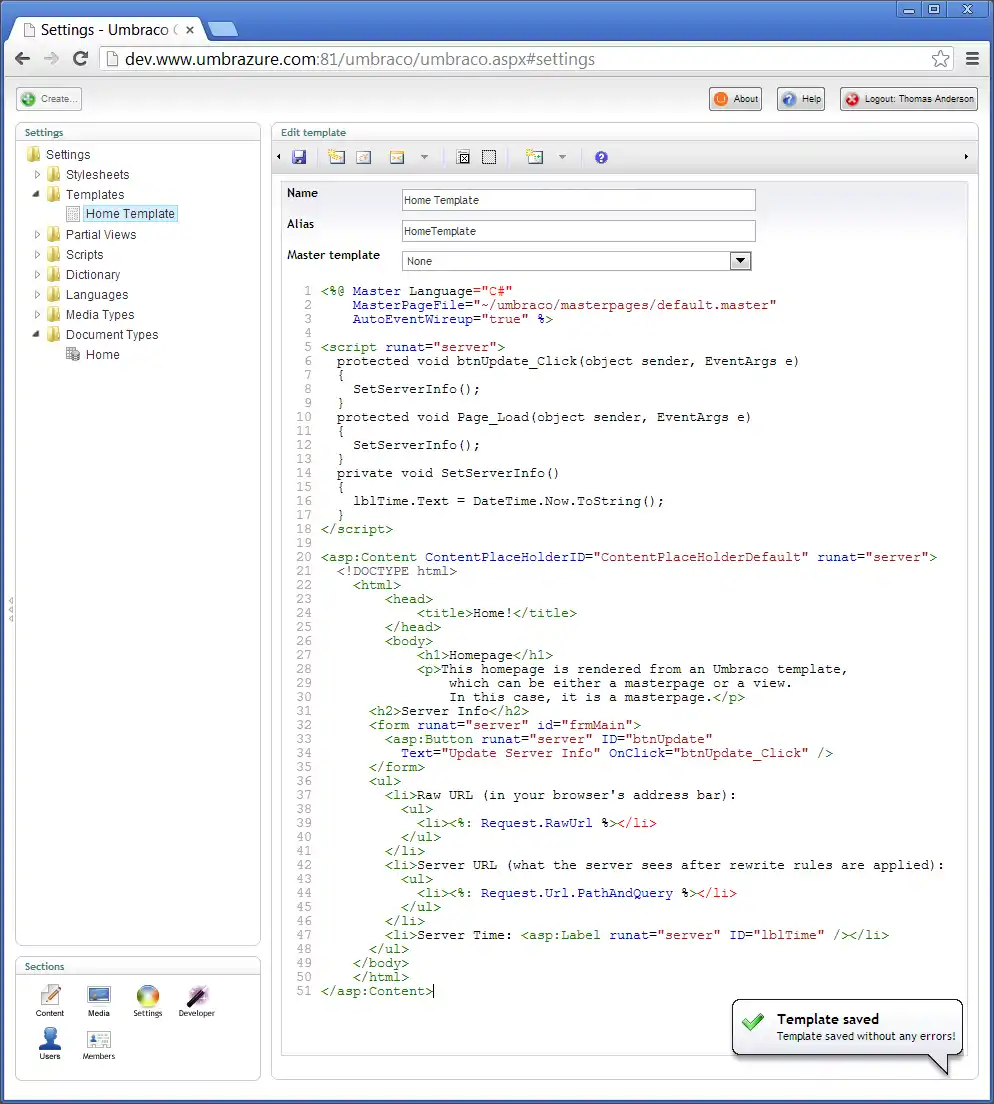Open the dropdown arrow right of green-plus icon

click(562, 157)
